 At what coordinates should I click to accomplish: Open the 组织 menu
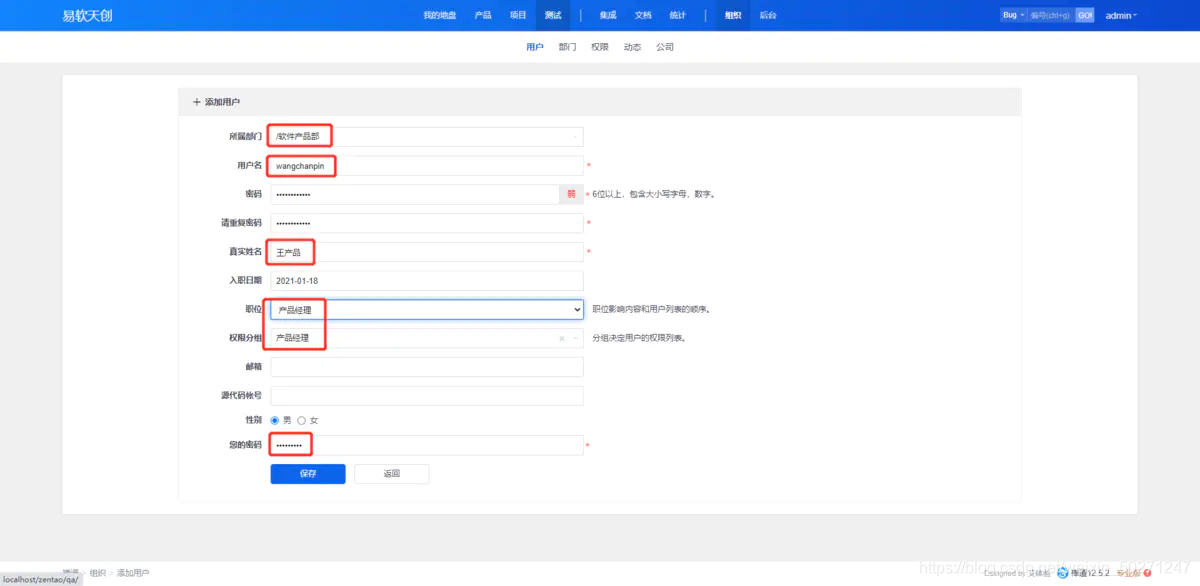[733, 15]
